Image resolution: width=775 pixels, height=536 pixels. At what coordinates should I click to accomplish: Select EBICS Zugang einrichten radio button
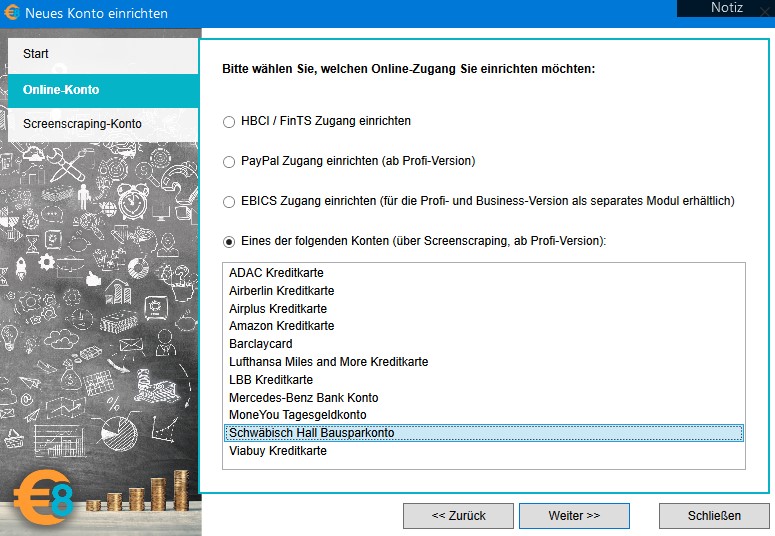point(229,202)
